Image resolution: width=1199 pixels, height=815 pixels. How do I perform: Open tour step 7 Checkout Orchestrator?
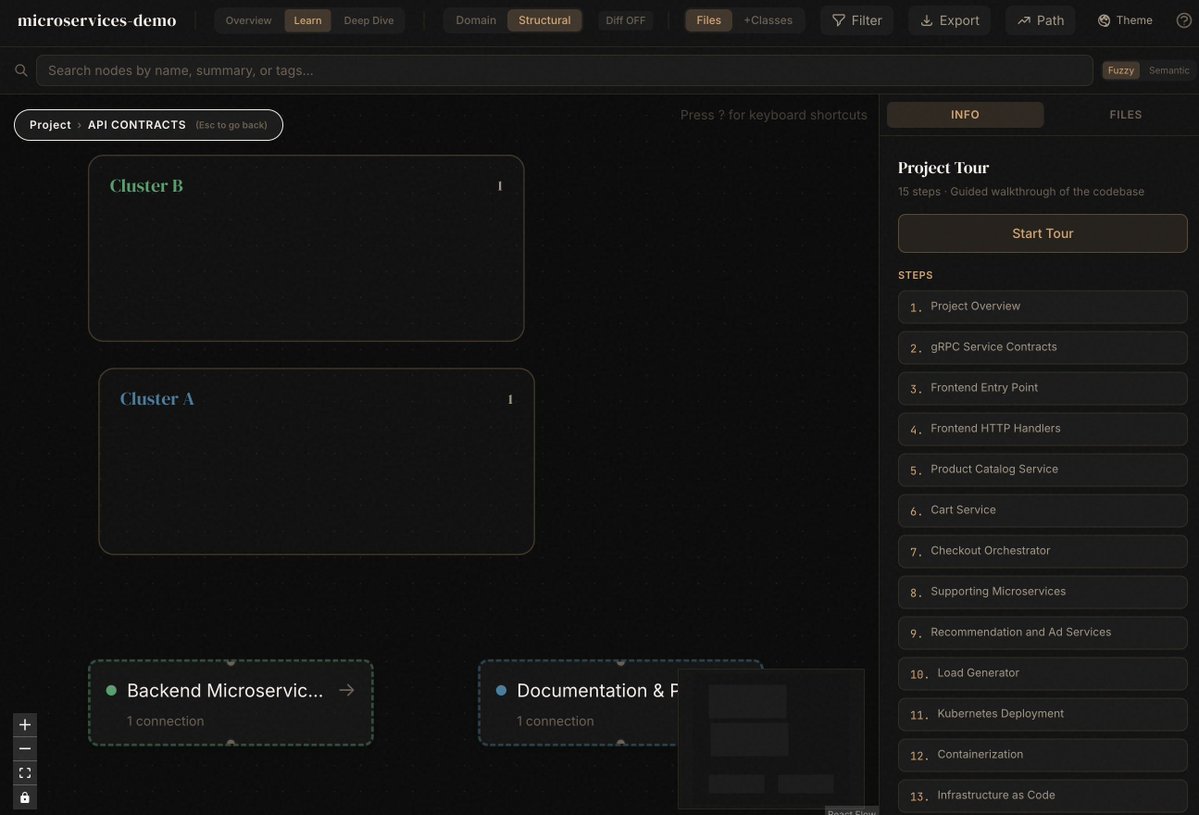(1042, 550)
